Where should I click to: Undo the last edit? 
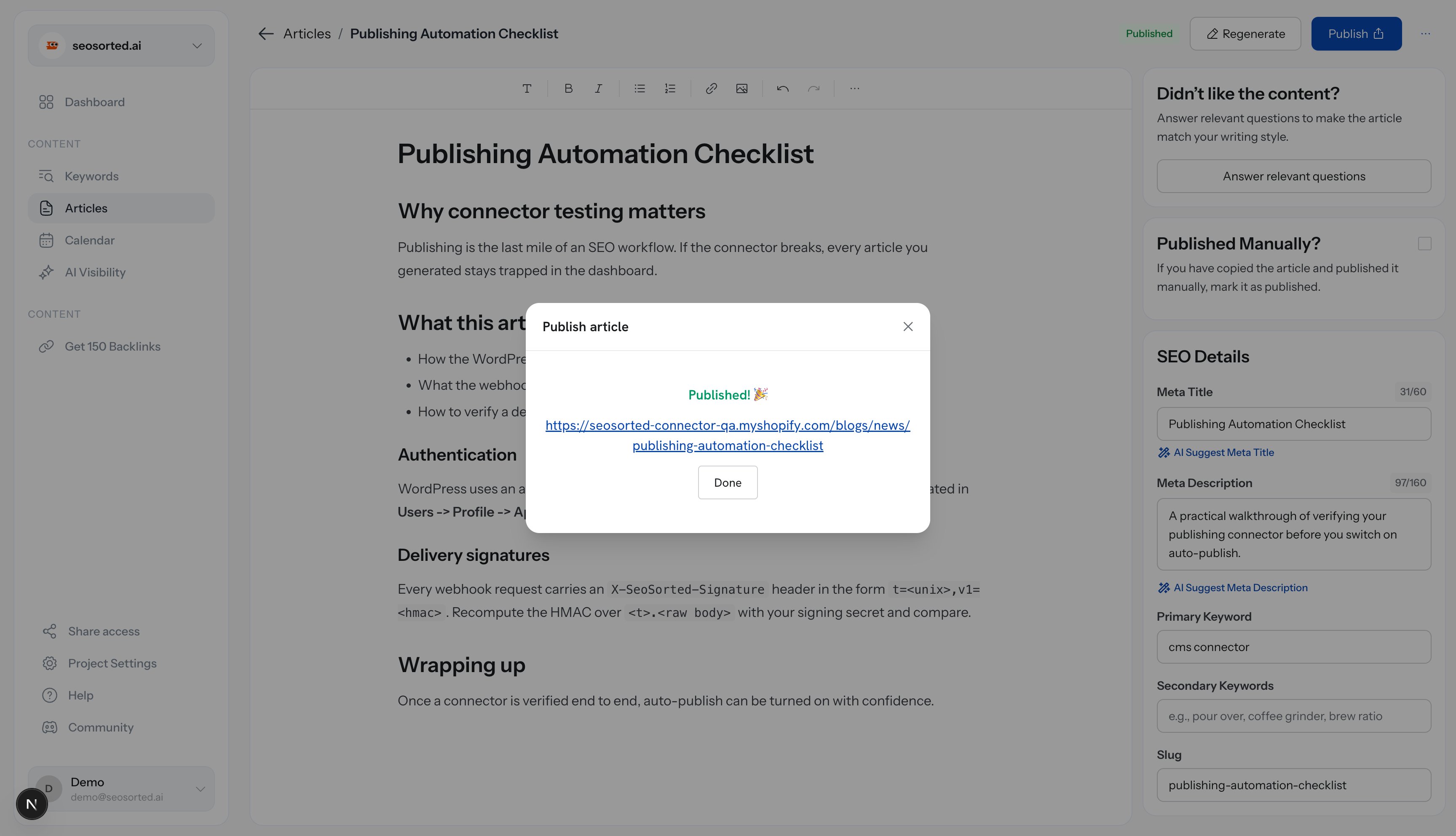(783, 88)
